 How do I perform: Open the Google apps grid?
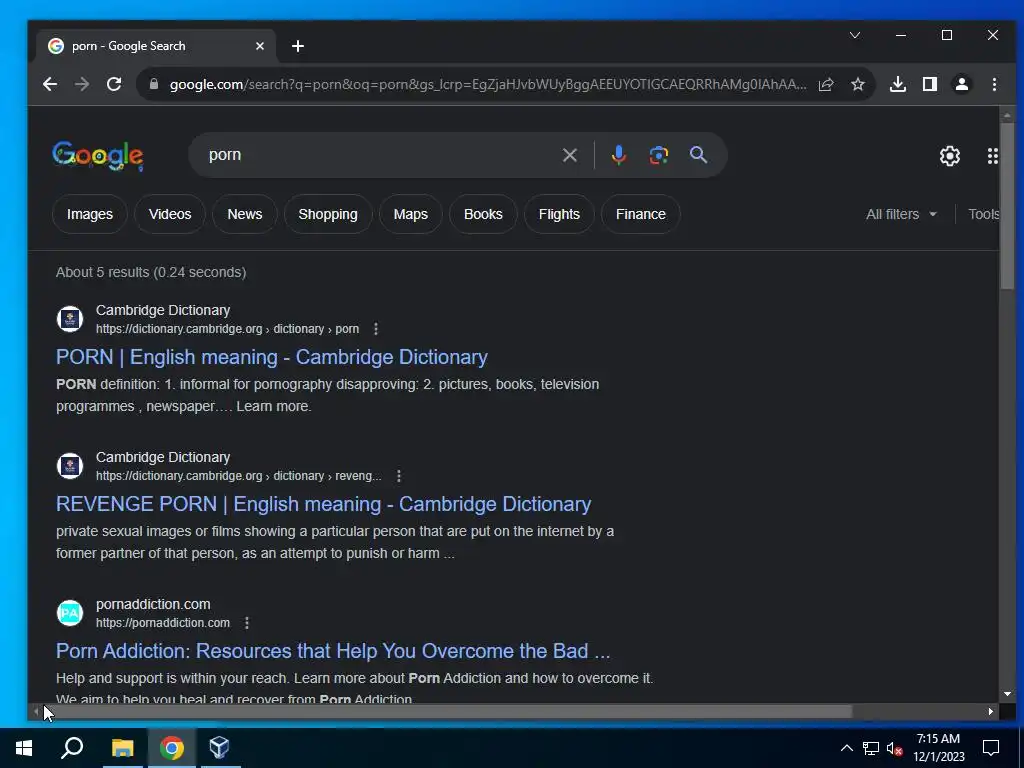(992, 155)
